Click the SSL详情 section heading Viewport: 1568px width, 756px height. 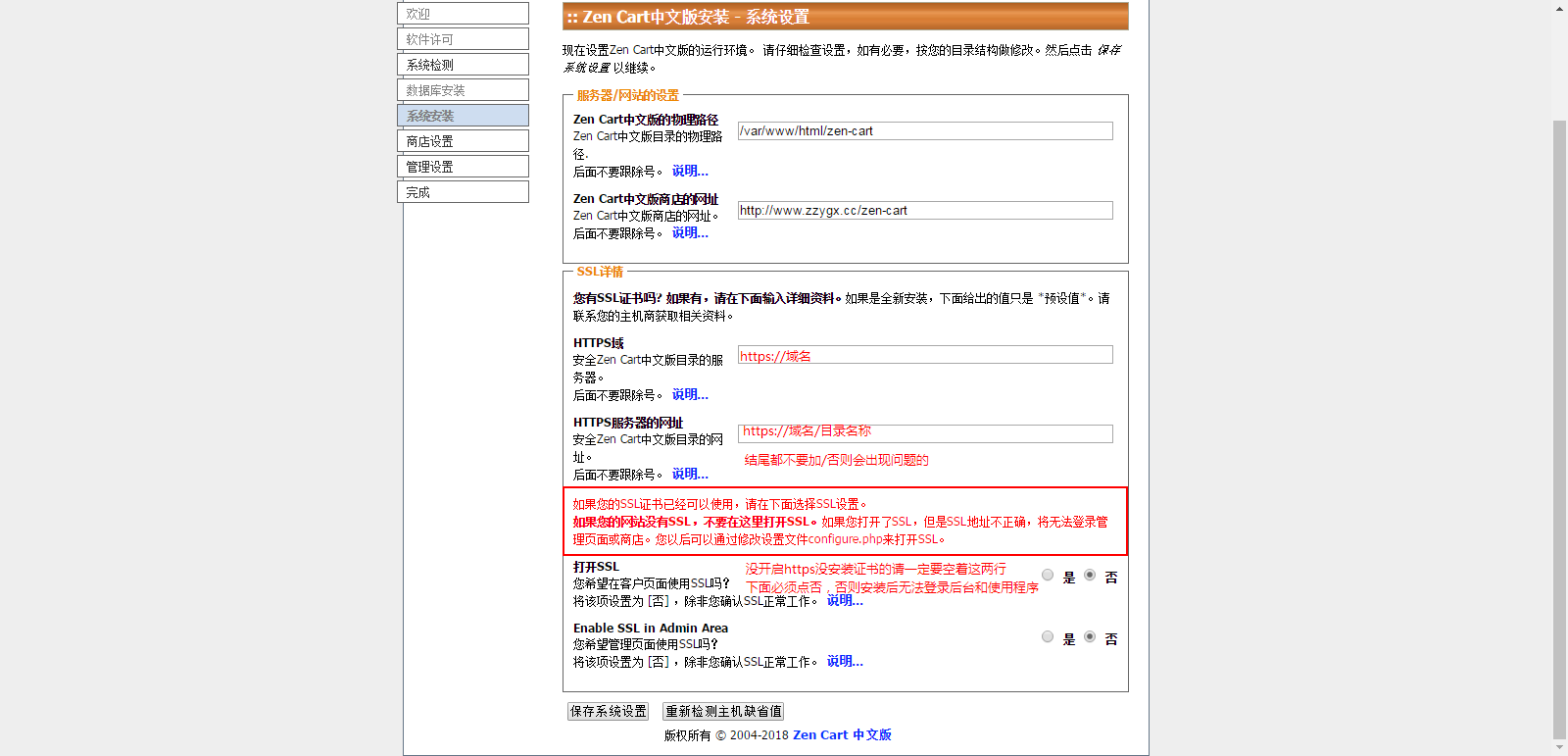pyautogui.click(x=600, y=272)
